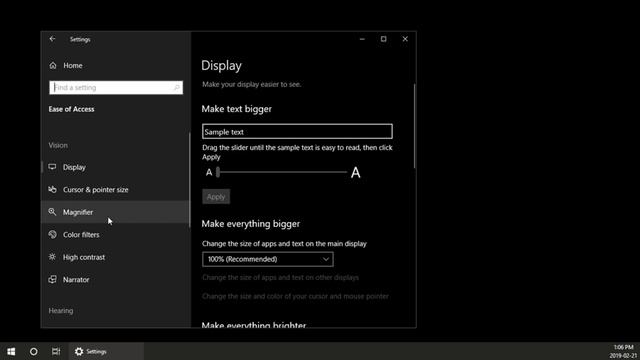Click the Make text bigger heading

tap(236, 109)
